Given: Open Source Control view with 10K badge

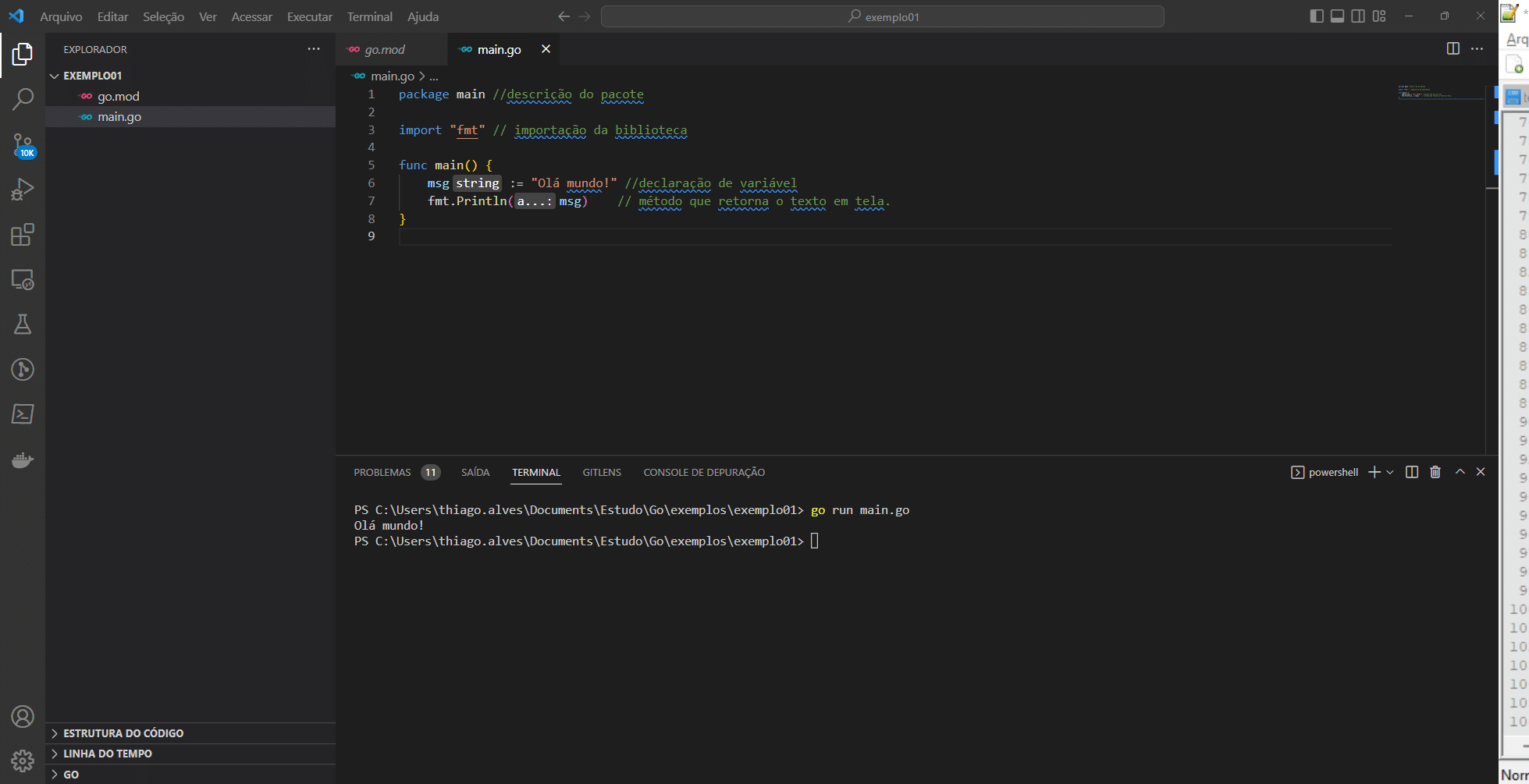Looking at the screenshot, I should [x=23, y=145].
